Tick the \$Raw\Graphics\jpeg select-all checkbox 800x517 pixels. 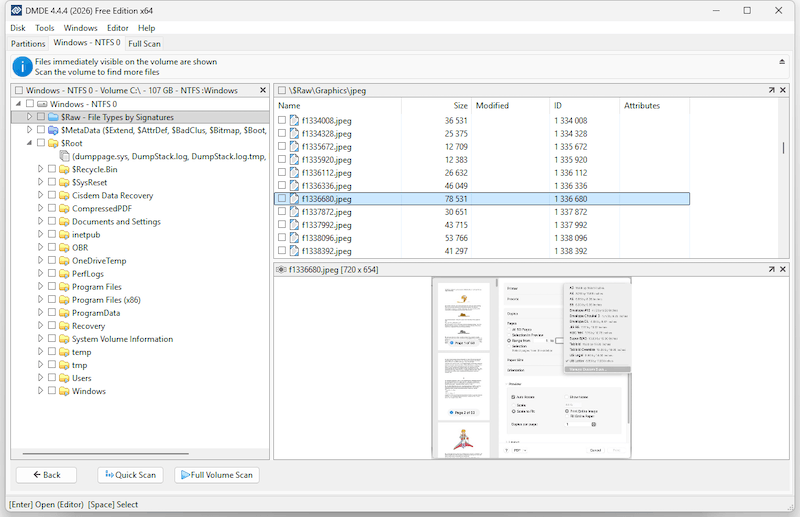point(282,90)
